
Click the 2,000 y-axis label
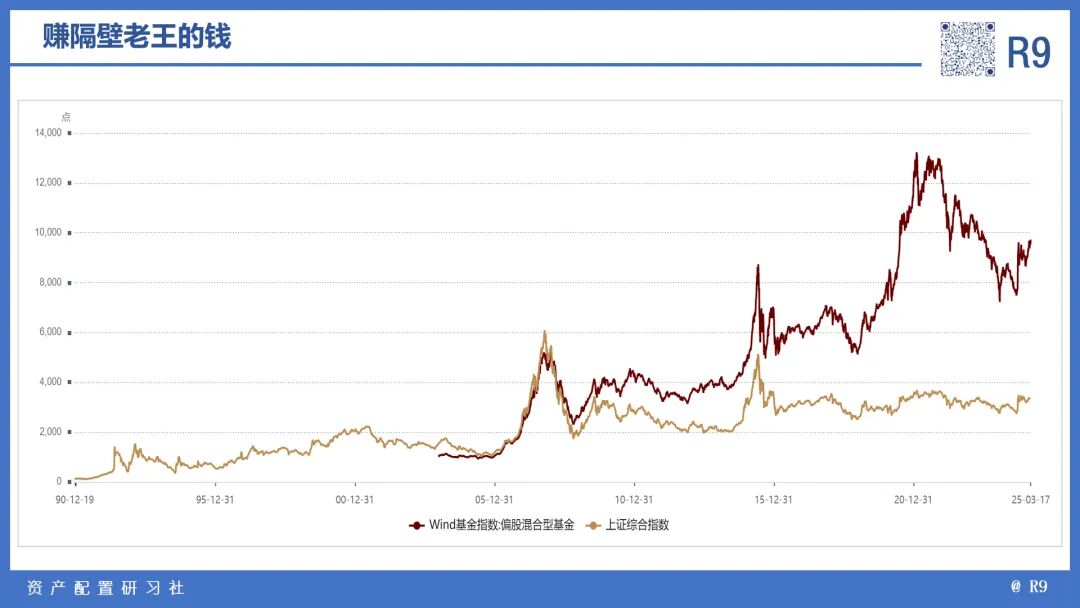click(50, 432)
